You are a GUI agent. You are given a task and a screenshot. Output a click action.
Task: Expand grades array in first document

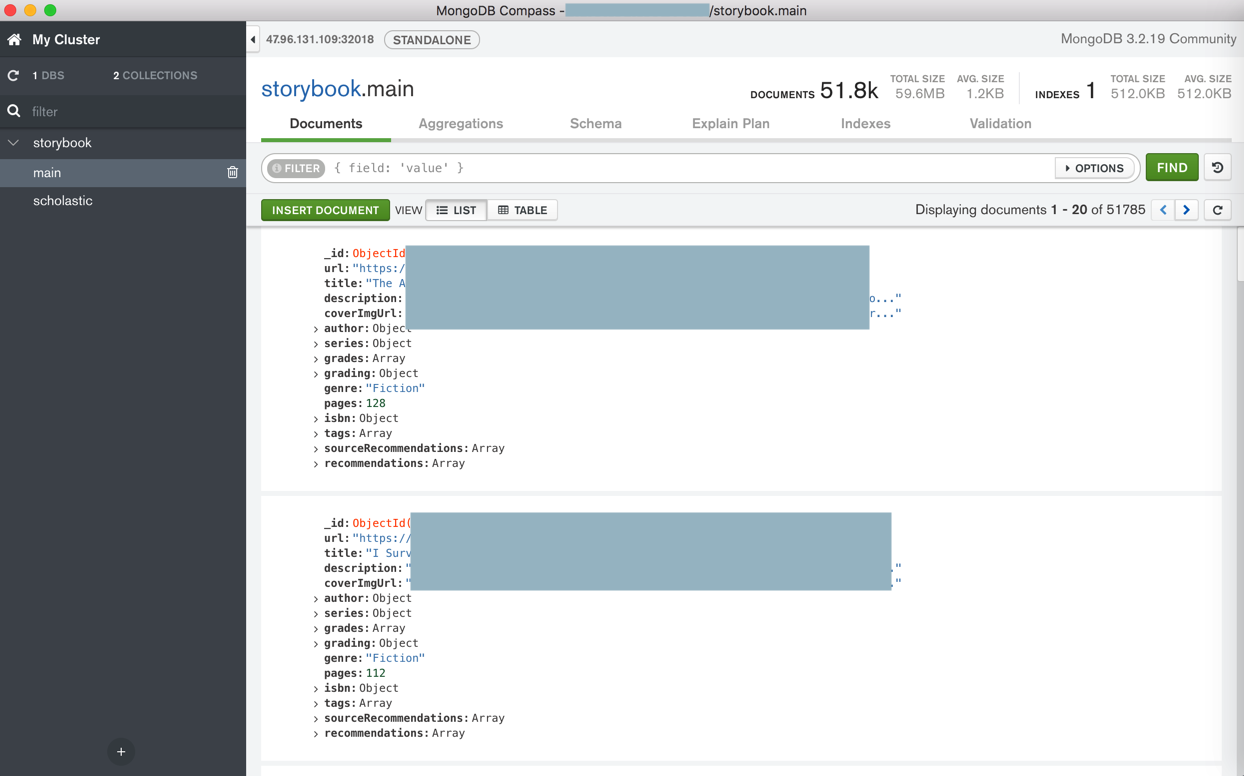(x=316, y=359)
